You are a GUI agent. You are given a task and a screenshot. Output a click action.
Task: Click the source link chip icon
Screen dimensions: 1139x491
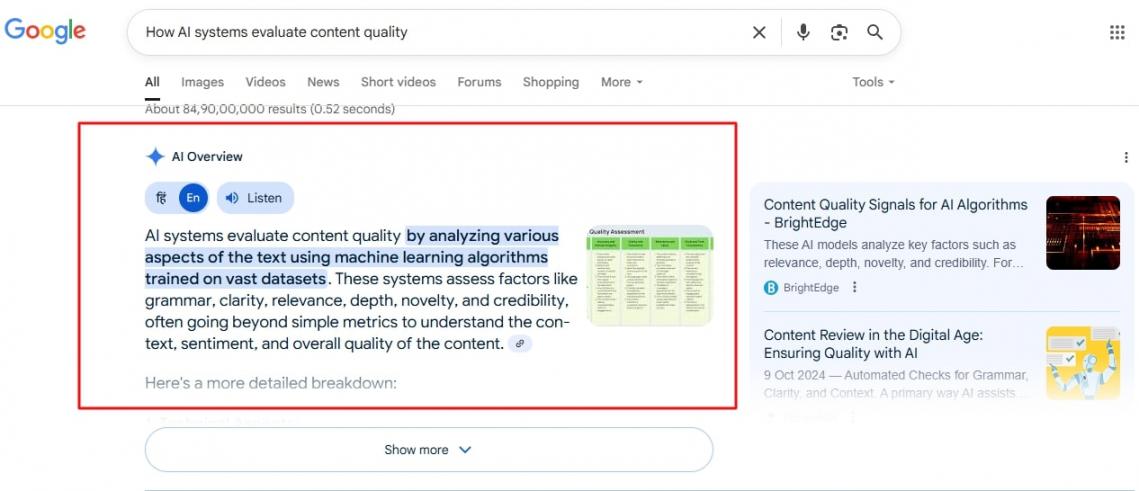(x=520, y=344)
